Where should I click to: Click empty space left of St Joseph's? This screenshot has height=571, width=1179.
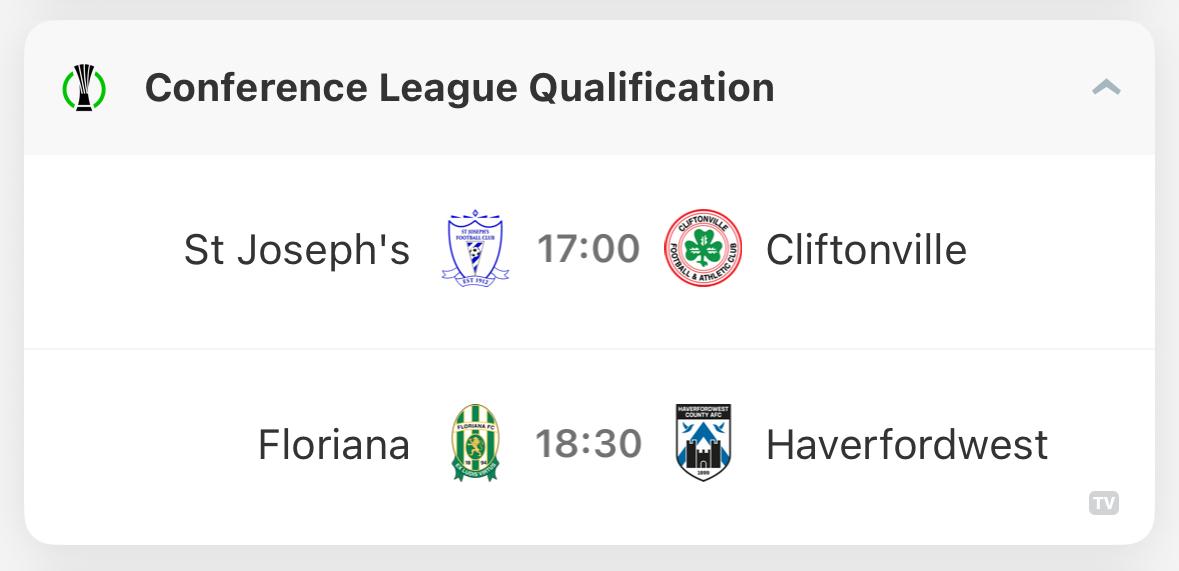(104, 249)
